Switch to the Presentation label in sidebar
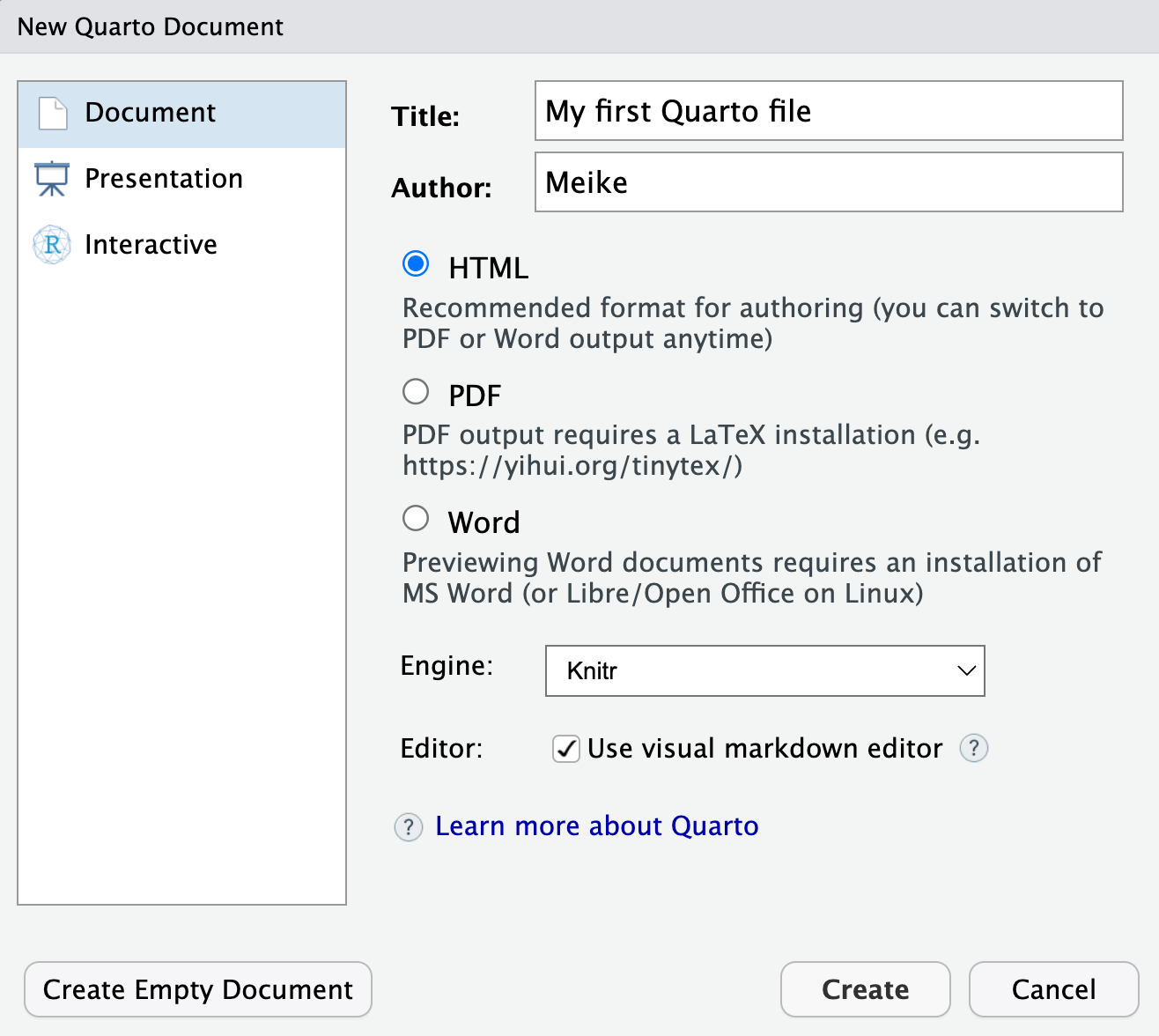Image resolution: width=1159 pixels, height=1036 pixels. point(163,179)
